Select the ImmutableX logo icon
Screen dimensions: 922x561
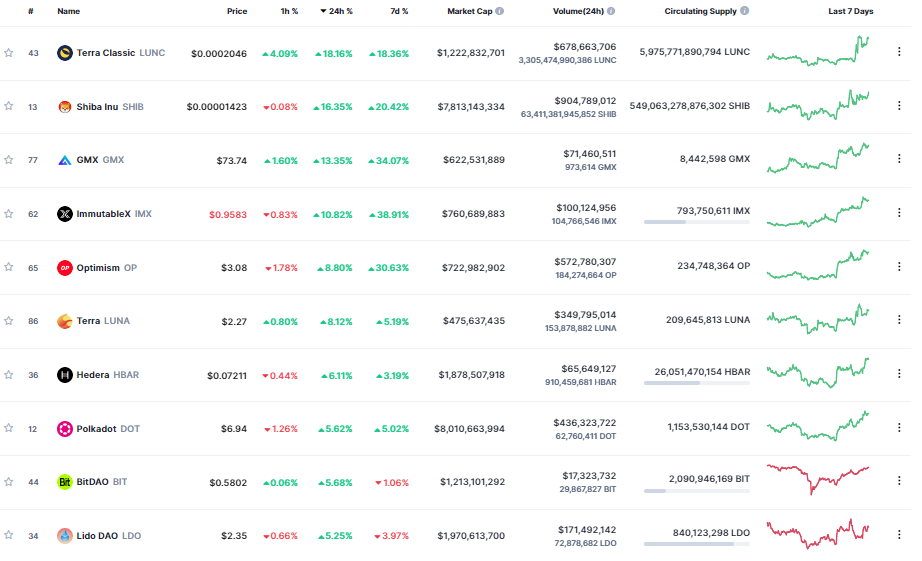tap(65, 213)
